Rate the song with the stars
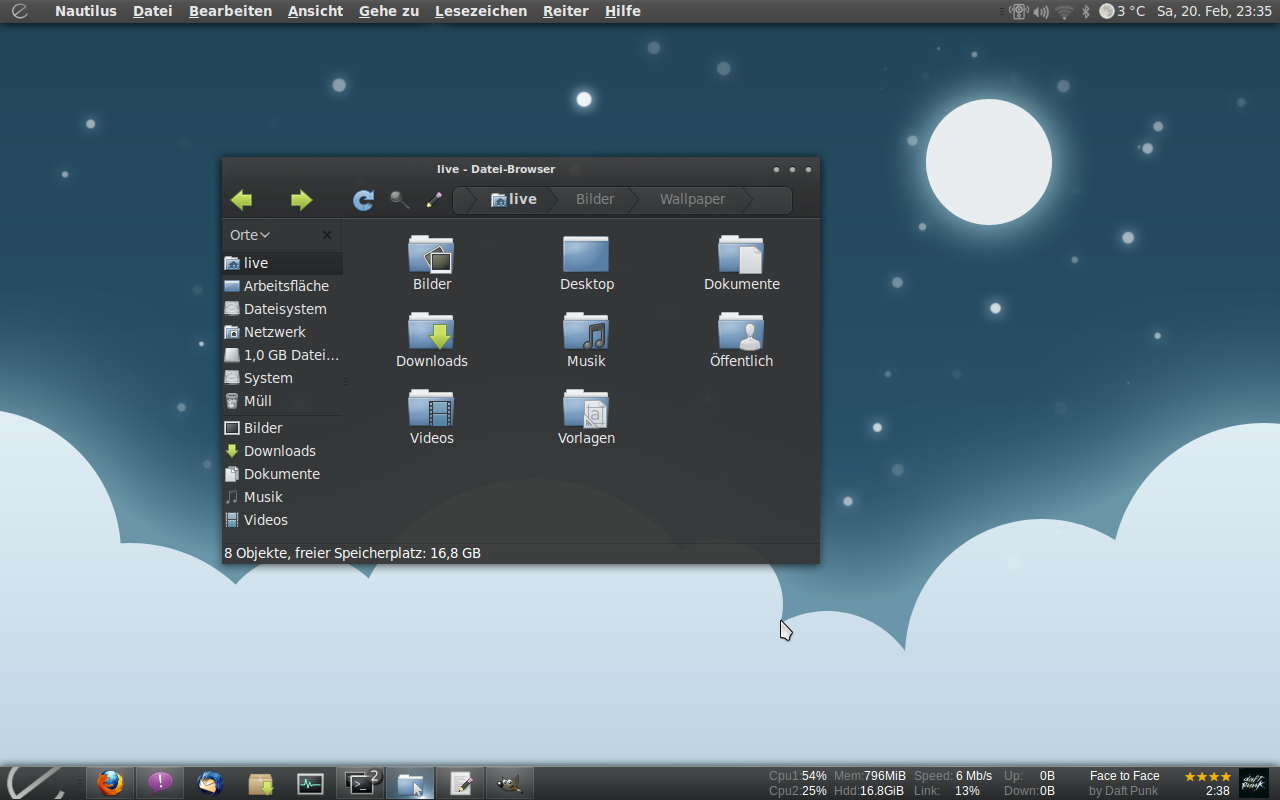The image size is (1280, 800). [1207, 776]
